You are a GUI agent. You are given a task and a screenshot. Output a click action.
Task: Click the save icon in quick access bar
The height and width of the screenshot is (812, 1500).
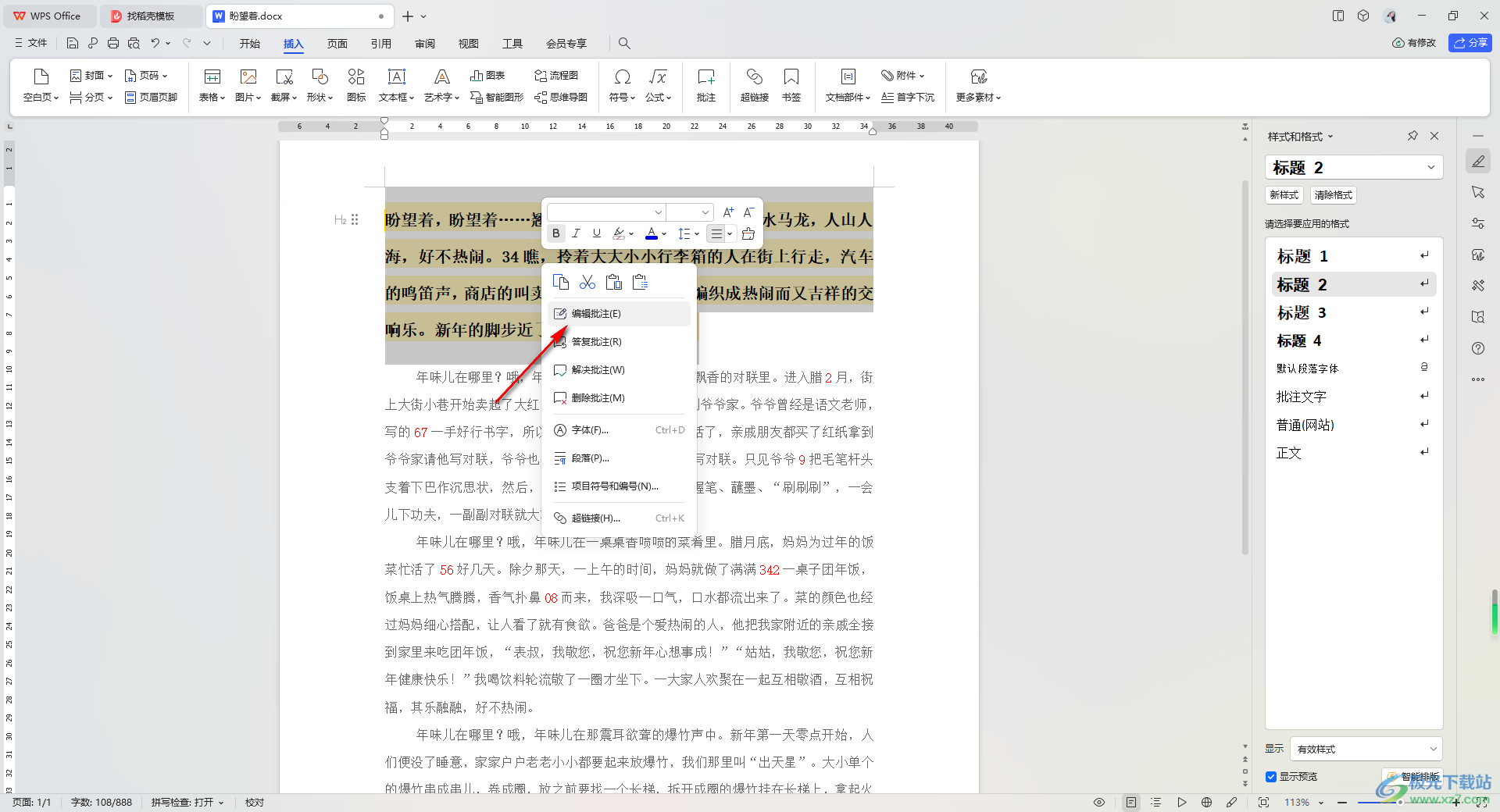point(73,44)
